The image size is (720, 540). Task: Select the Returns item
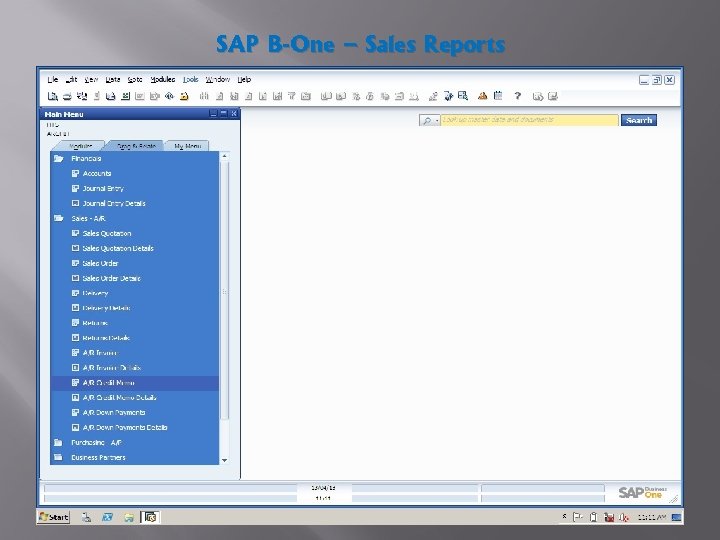coord(95,323)
